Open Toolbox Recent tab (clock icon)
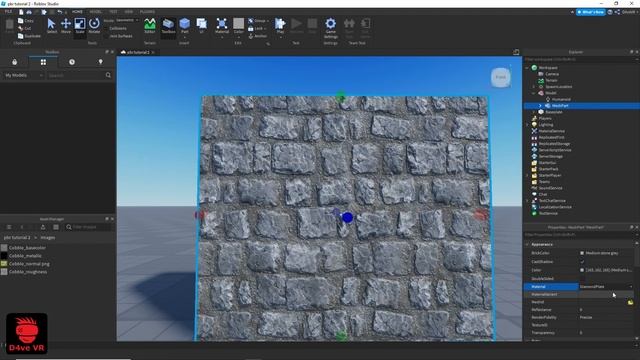The width and height of the screenshot is (640, 360). pyautogui.click(x=72, y=62)
